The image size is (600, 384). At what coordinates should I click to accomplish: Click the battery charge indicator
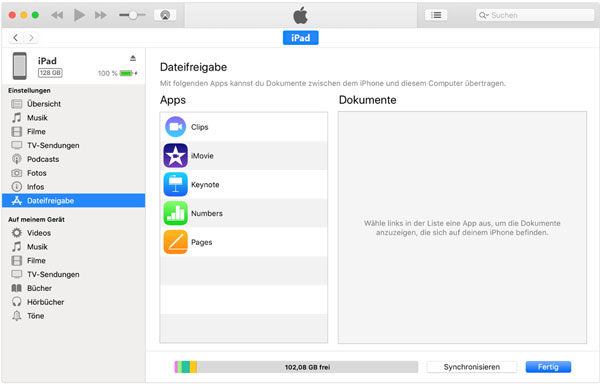click(x=127, y=73)
